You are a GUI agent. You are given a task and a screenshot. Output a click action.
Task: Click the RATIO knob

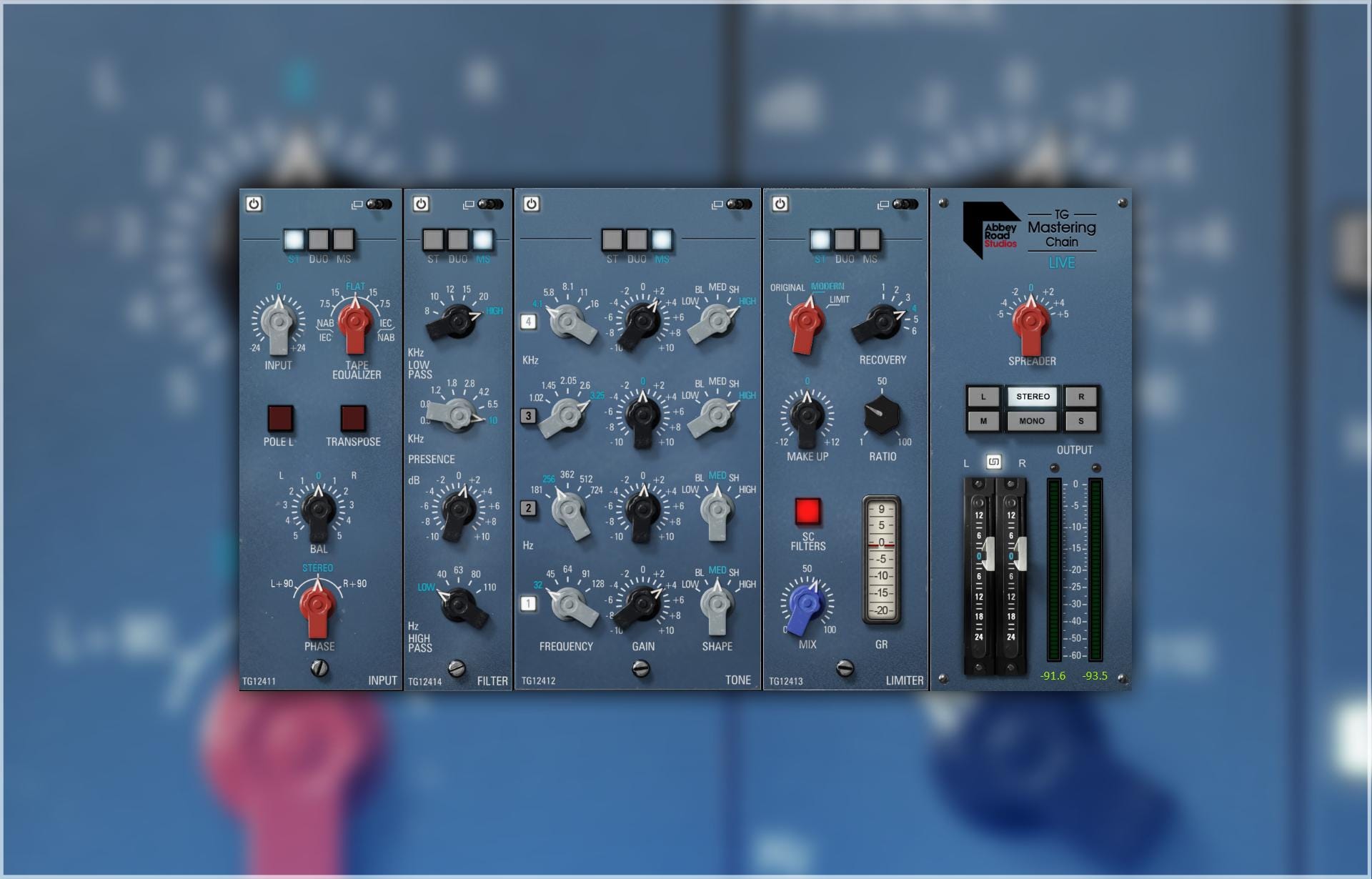pos(882,416)
